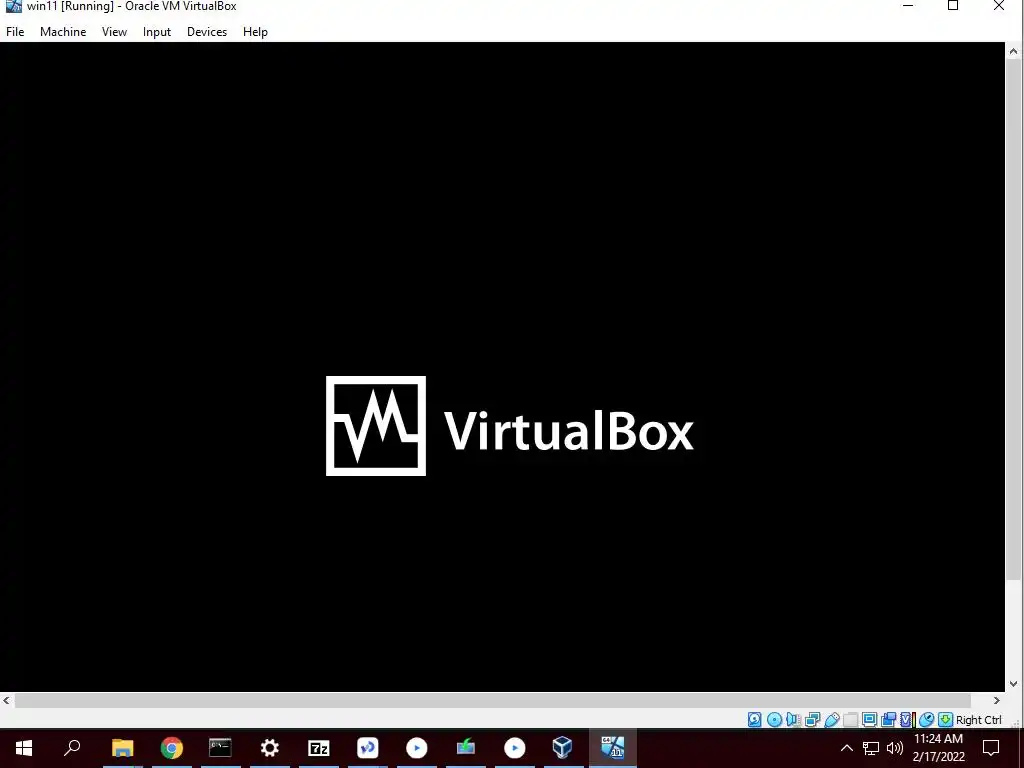
Task: Click the mouse integration status icon
Action: pos(926,720)
